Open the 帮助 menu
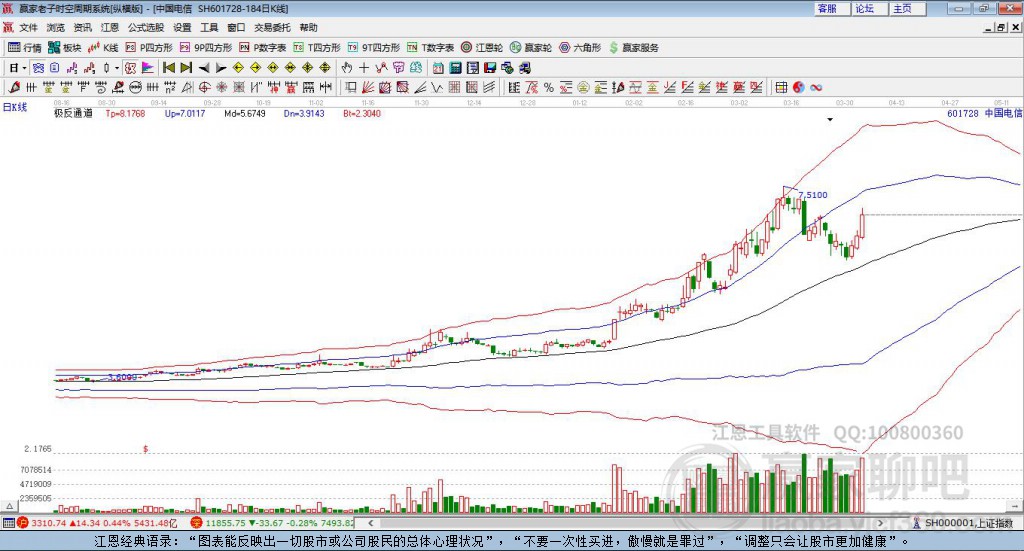 tap(308, 27)
